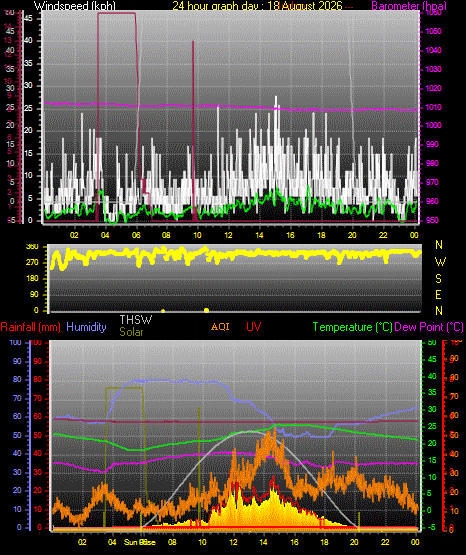466x555 pixels.
Task: Select hour '22' on the temperature chart time axis
Action: [x=385, y=542]
